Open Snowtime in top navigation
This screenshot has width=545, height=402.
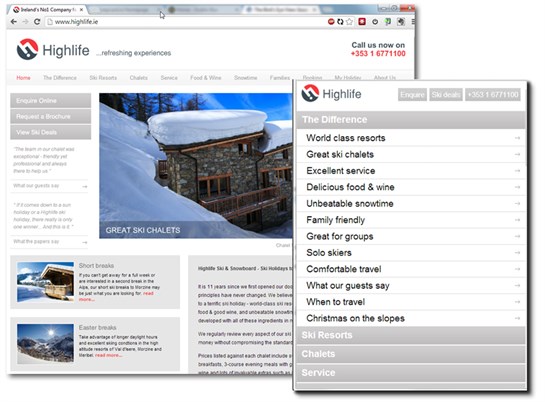click(x=246, y=77)
